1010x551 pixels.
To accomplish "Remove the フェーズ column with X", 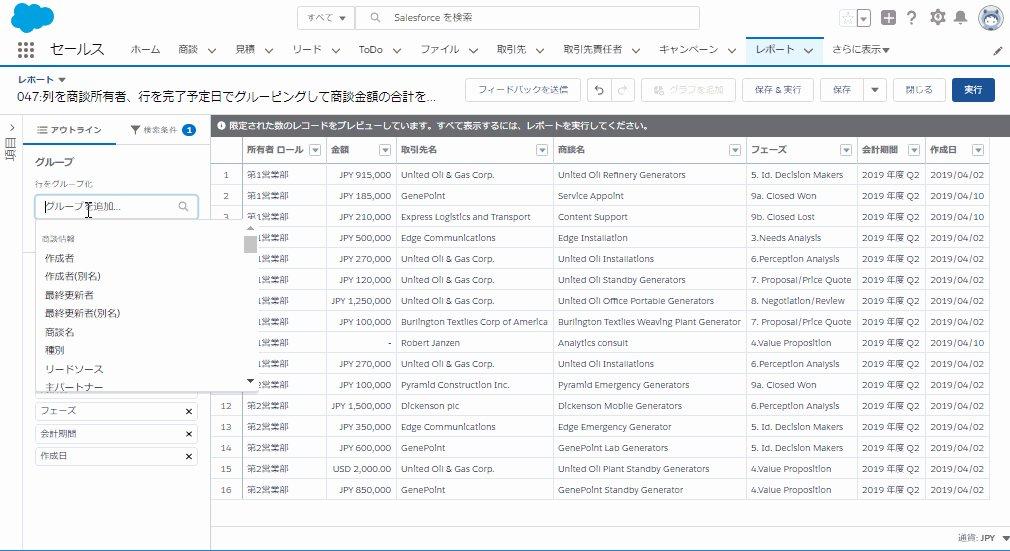I will (x=189, y=411).
